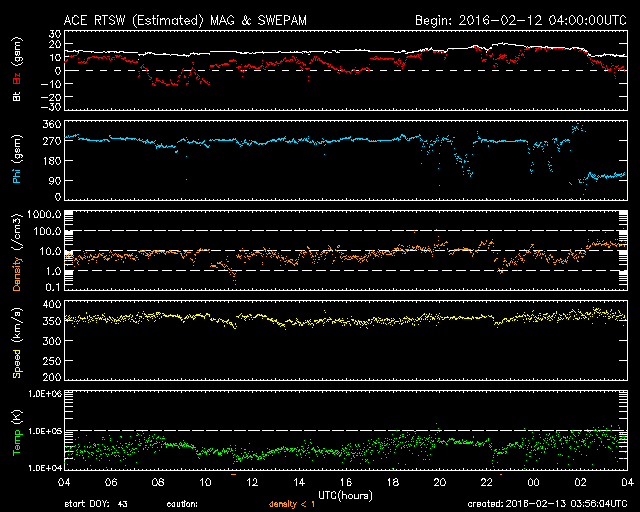Image resolution: width=640 pixels, height=512 pixels.
Task: Click the 00 hour tick on time axis
Action: 534,482
